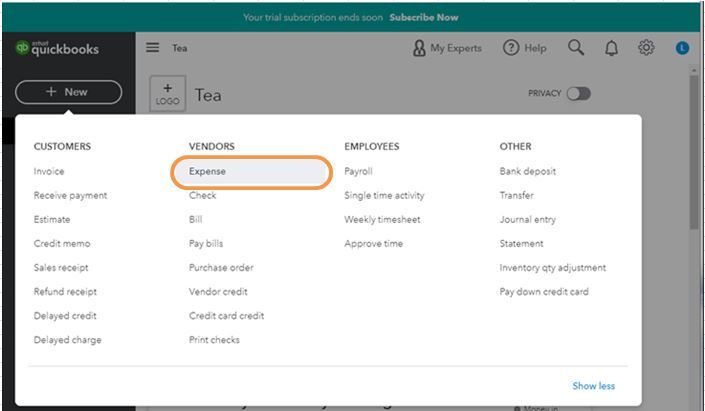Select Invoice under Customers
This screenshot has width=705, height=411.
[49, 171]
